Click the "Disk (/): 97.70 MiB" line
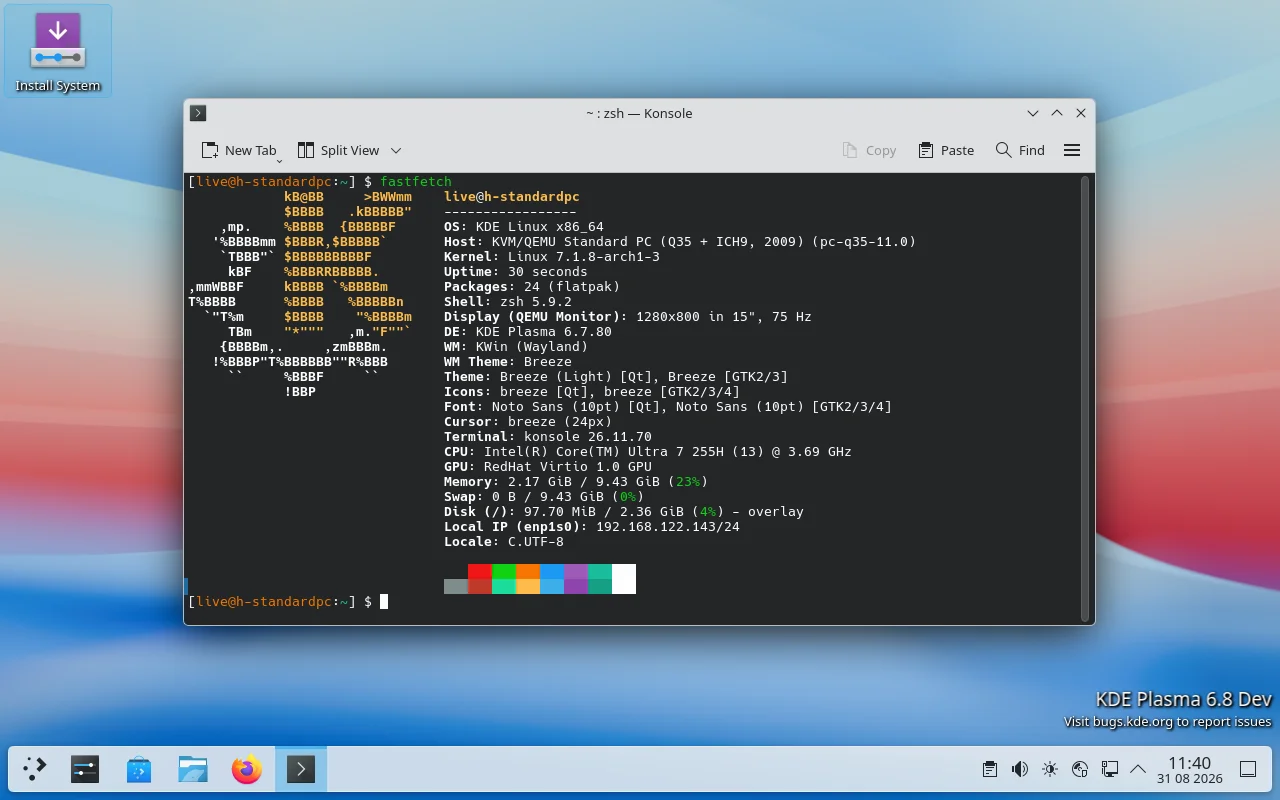This screenshot has height=800, width=1280. [624, 512]
